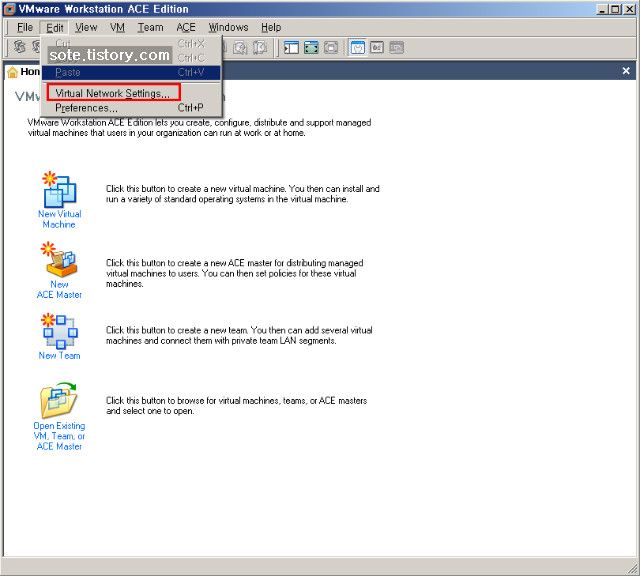640x576 pixels.
Task: Click the Home tab house icon
Action: [x=13, y=72]
